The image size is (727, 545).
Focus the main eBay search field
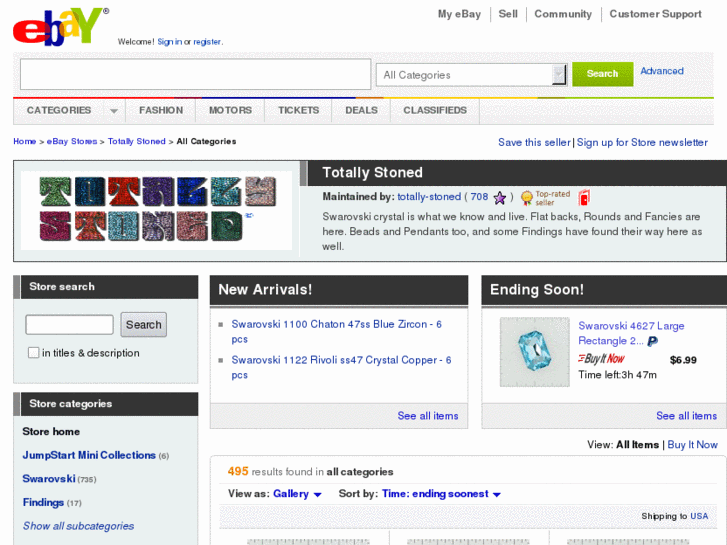[x=195, y=74]
